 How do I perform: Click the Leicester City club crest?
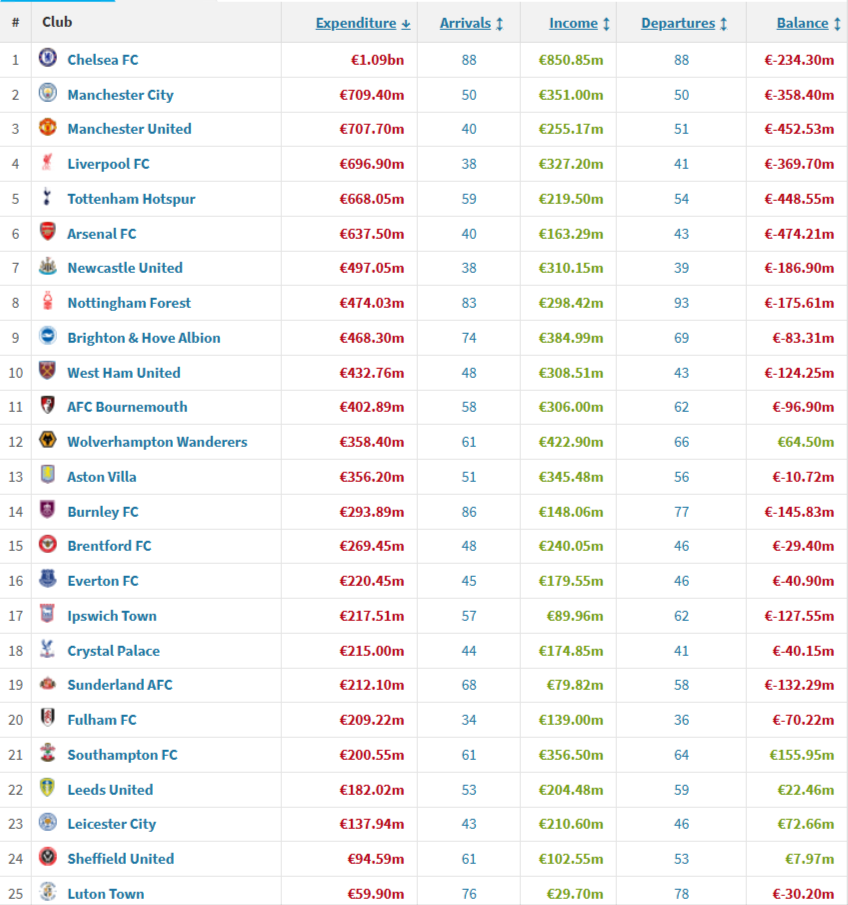click(x=47, y=822)
